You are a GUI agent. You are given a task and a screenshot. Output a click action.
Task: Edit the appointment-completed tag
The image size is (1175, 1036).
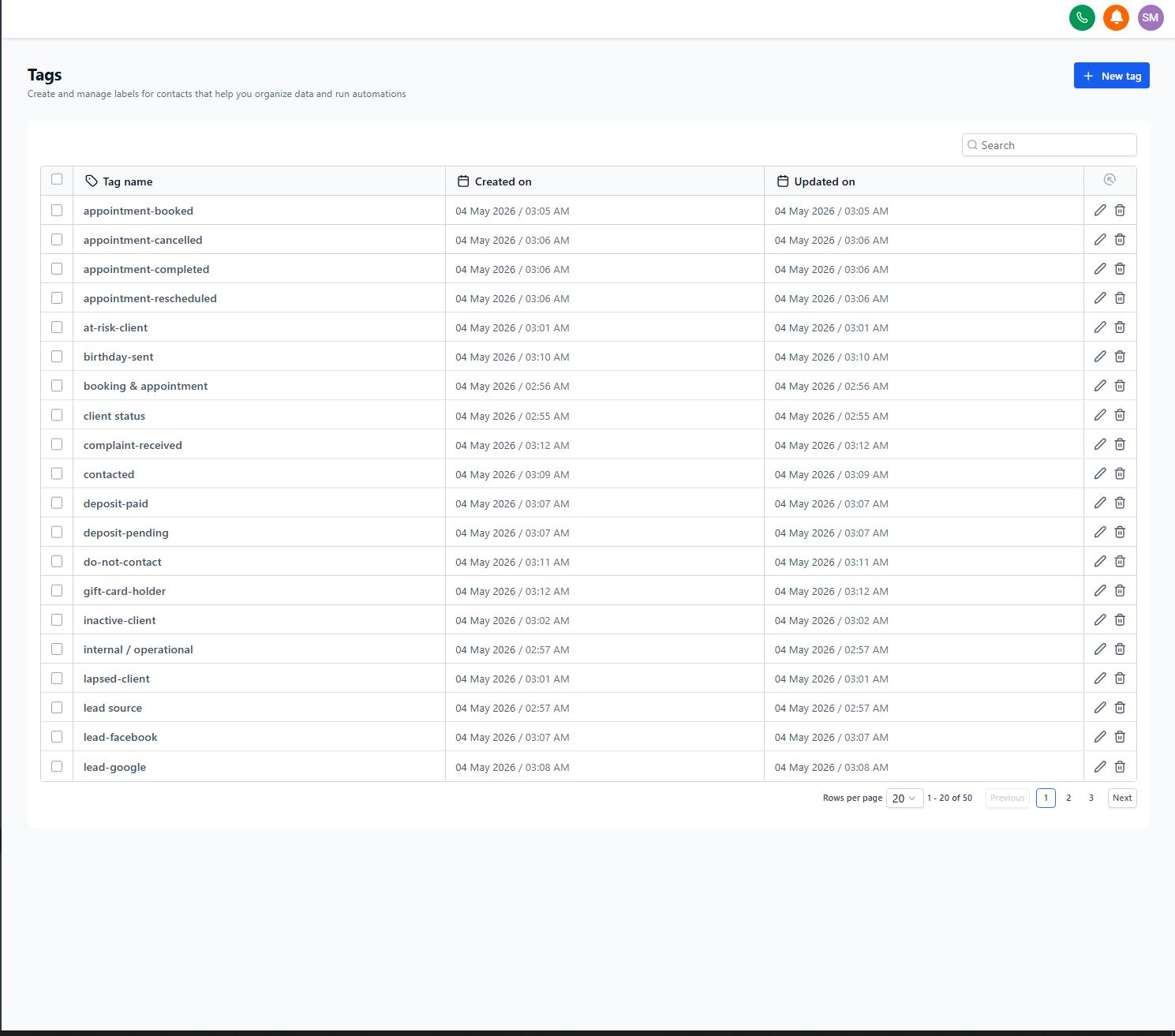click(1100, 268)
